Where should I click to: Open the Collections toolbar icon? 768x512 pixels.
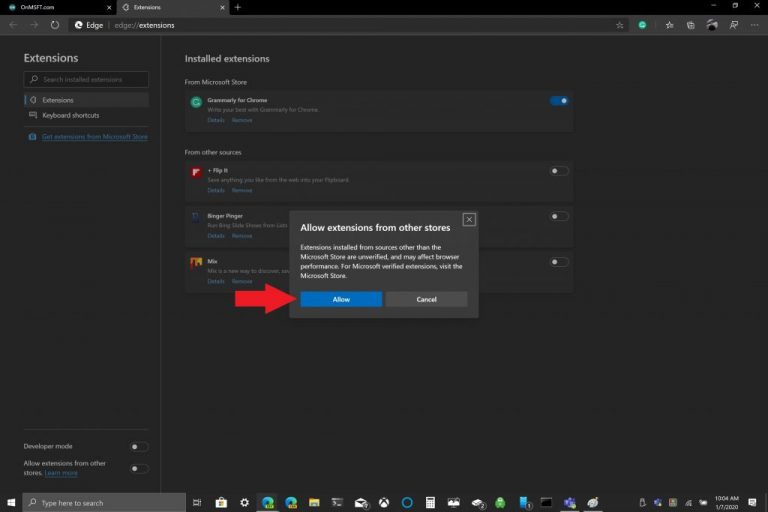click(x=691, y=25)
